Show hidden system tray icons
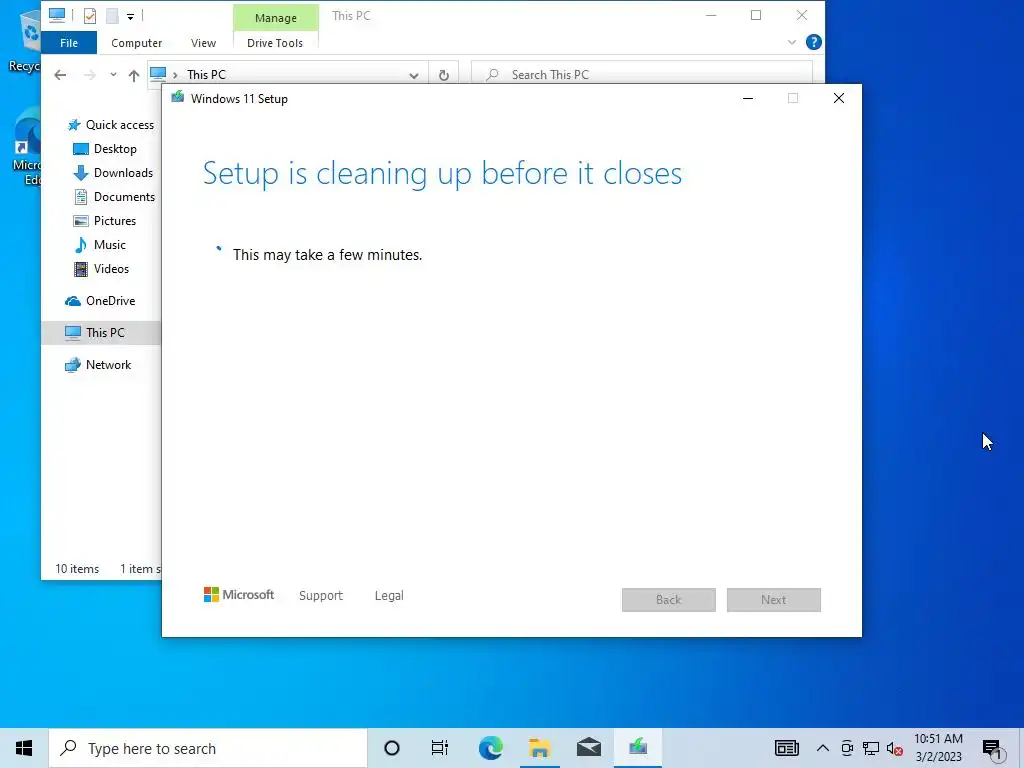Viewport: 1024px width, 768px height. (823, 748)
